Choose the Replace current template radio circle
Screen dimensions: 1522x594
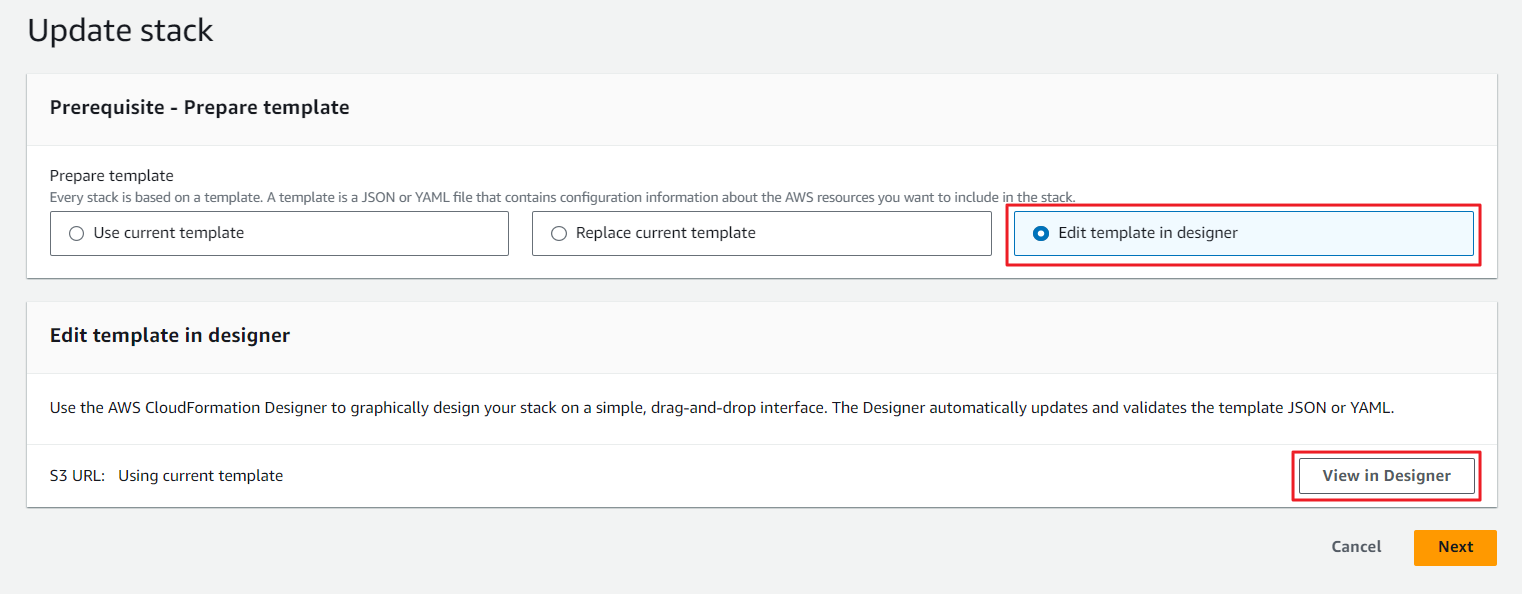559,233
